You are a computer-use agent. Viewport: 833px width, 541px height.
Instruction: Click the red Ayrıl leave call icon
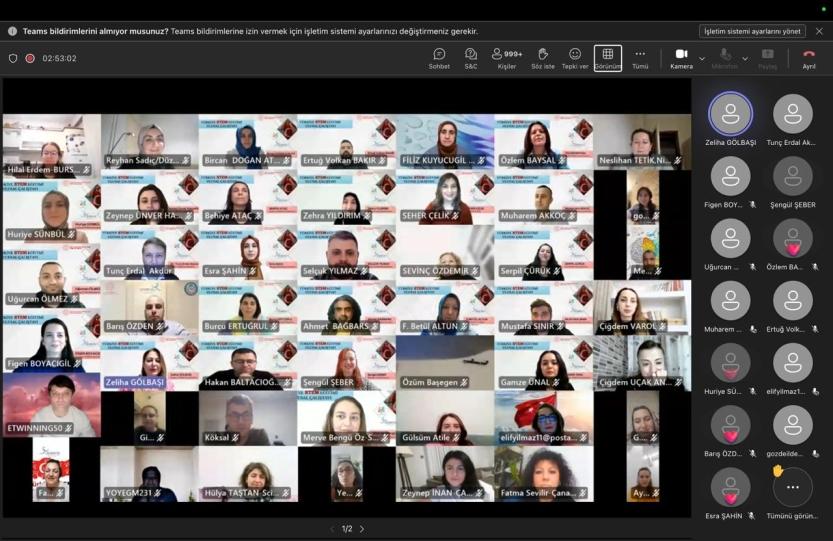[x=809, y=57]
